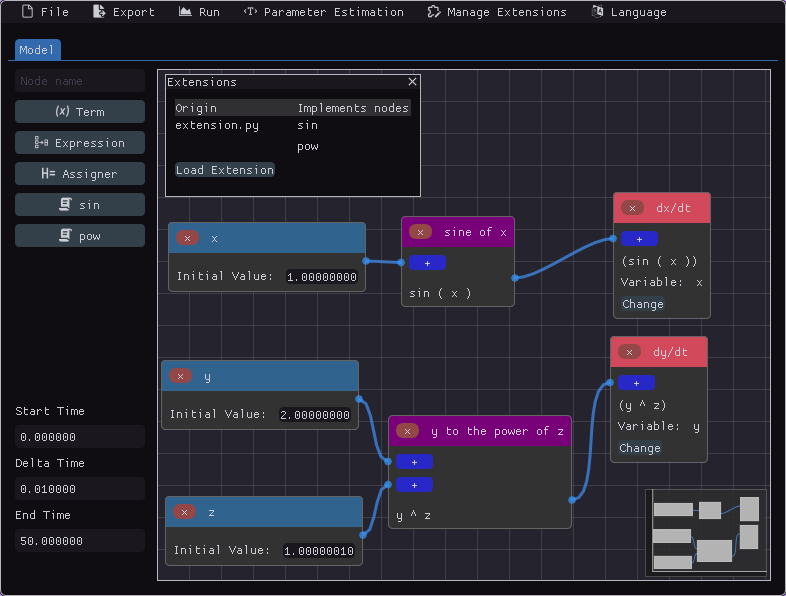Viewport: 786px width, 596px height.
Task: Select the Model tab
Action: [x=38, y=50]
